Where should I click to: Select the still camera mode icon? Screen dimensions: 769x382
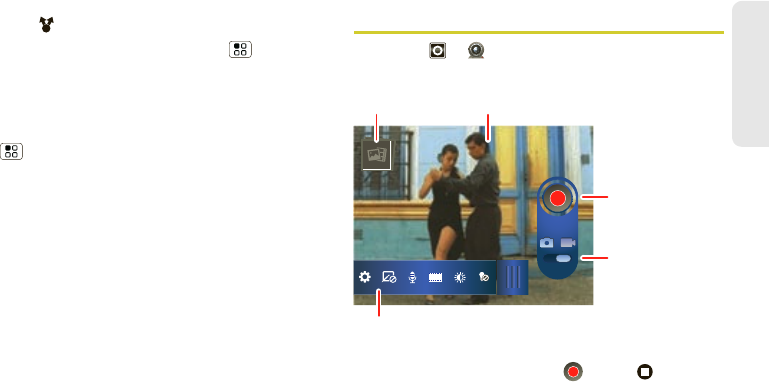point(546,242)
